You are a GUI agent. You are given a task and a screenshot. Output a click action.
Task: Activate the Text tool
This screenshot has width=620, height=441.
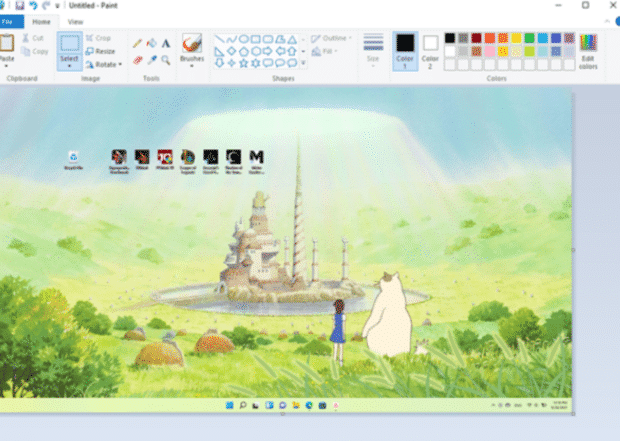pyautogui.click(x=166, y=43)
